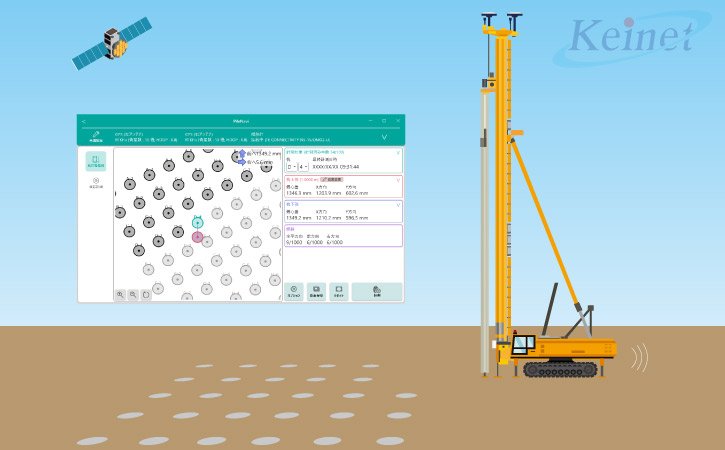Click the zoom in magnifier icon
The image size is (725, 450).
[x=120, y=295]
